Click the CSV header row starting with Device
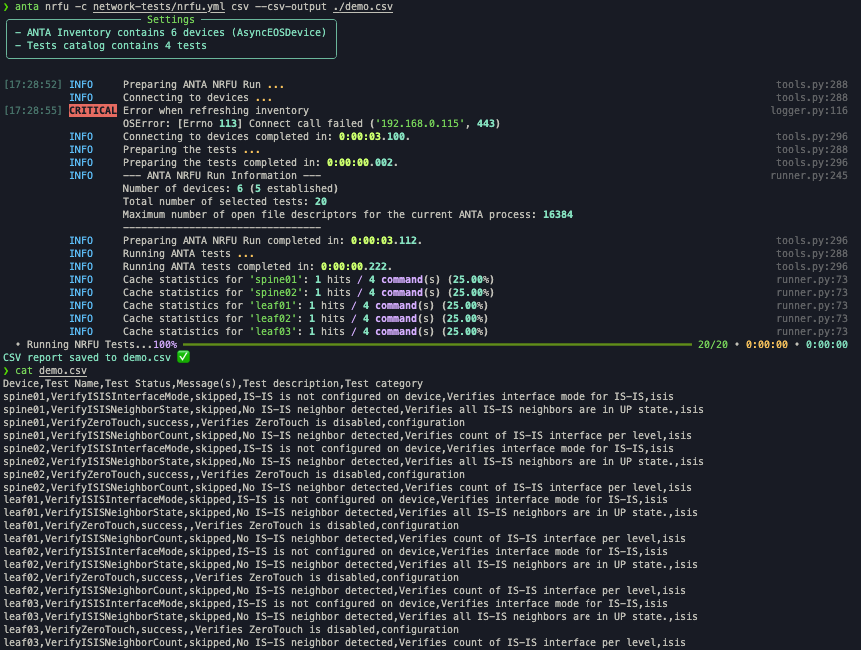The height and width of the screenshot is (650, 861). [x=212, y=383]
